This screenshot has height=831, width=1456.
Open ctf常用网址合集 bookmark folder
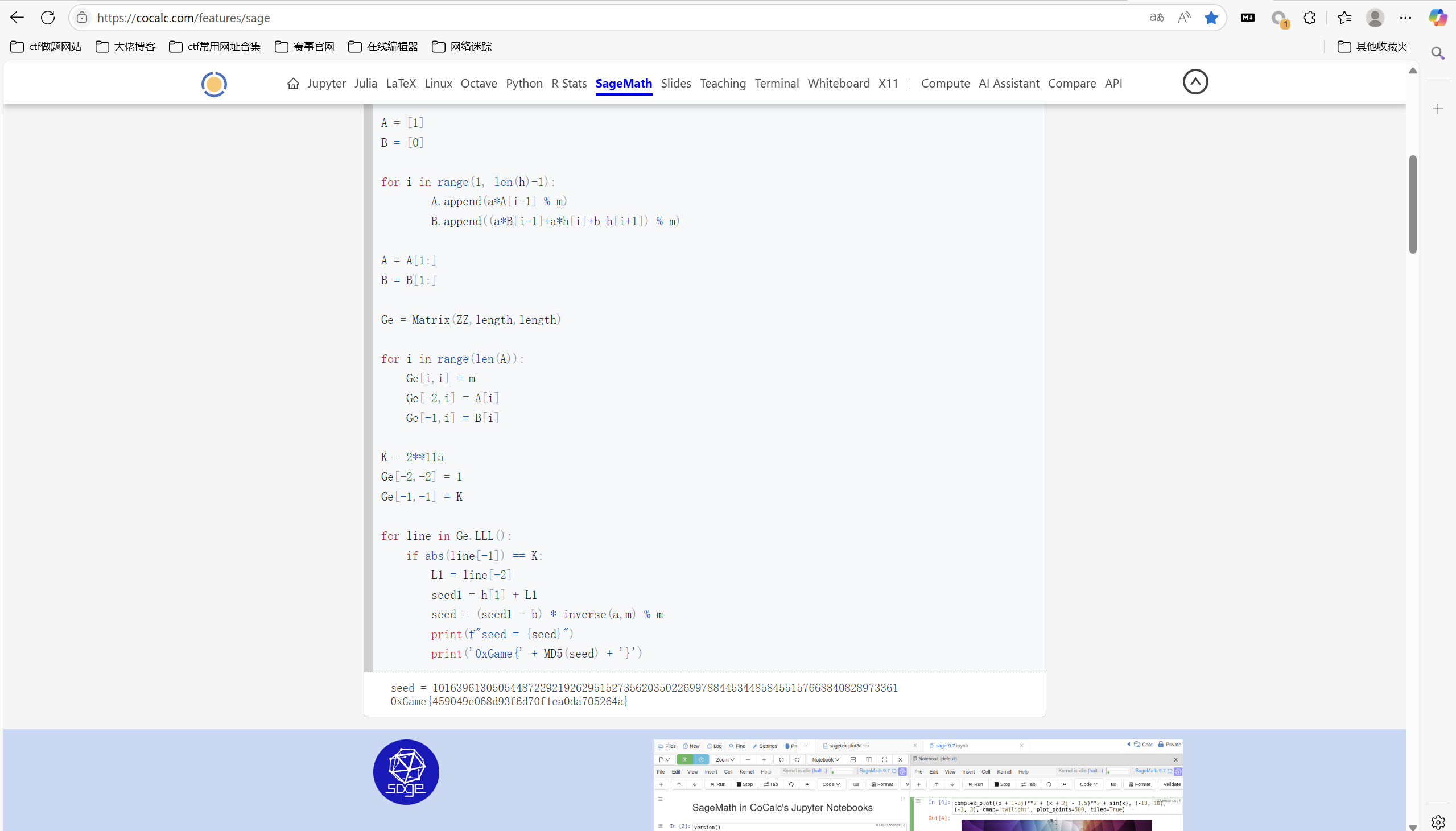(215, 46)
